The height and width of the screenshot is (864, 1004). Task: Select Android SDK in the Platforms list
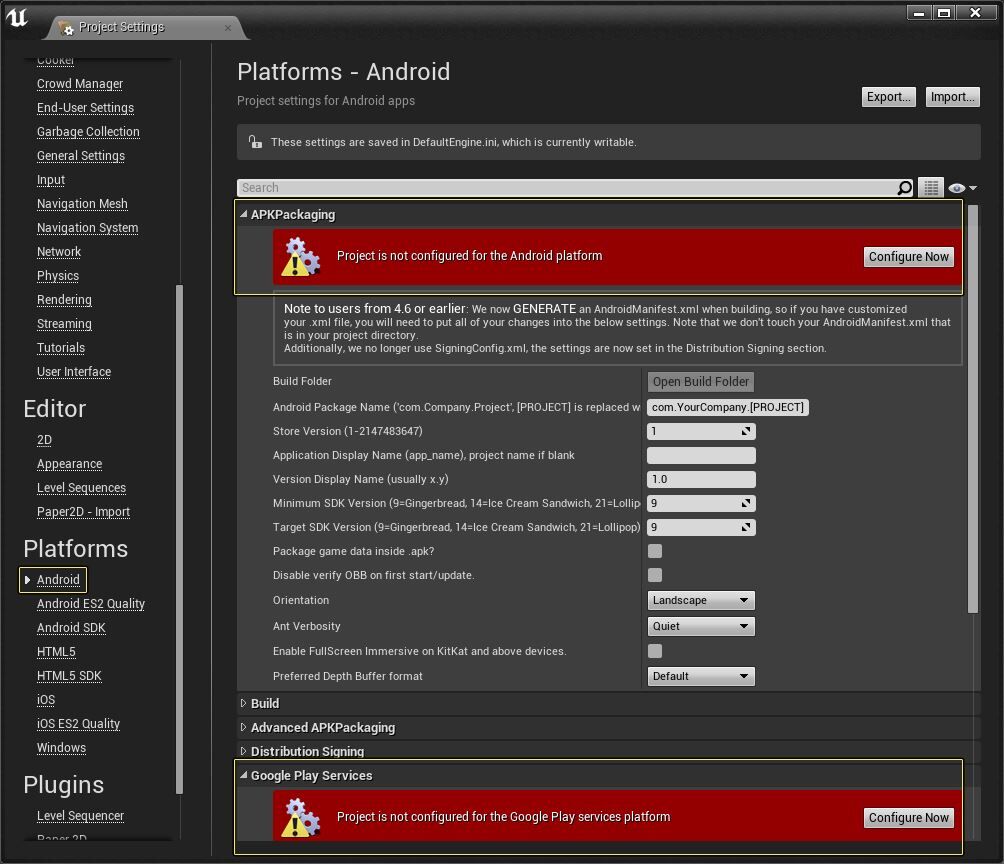click(71, 628)
